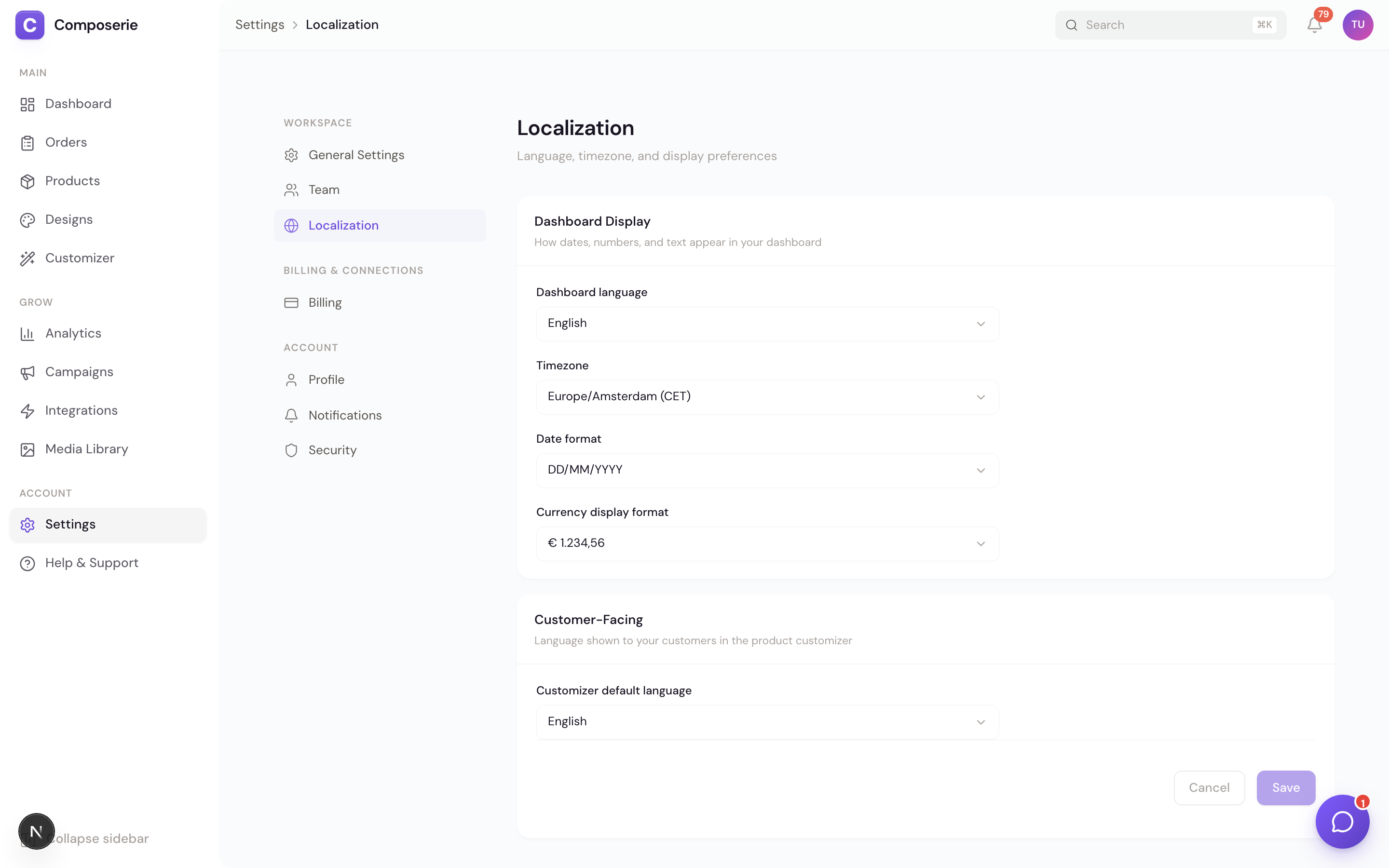Click Settings in the breadcrumb
The image size is (1389, 868).
pyautogui.click(x=259, y=25)
